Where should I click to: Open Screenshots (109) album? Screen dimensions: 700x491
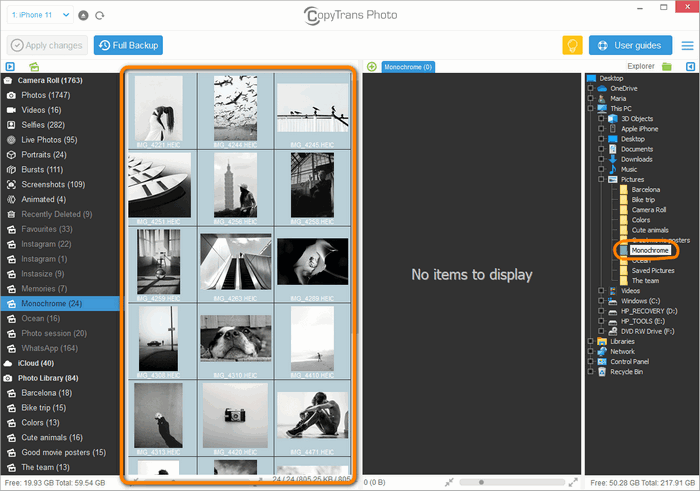pos(53,184)
